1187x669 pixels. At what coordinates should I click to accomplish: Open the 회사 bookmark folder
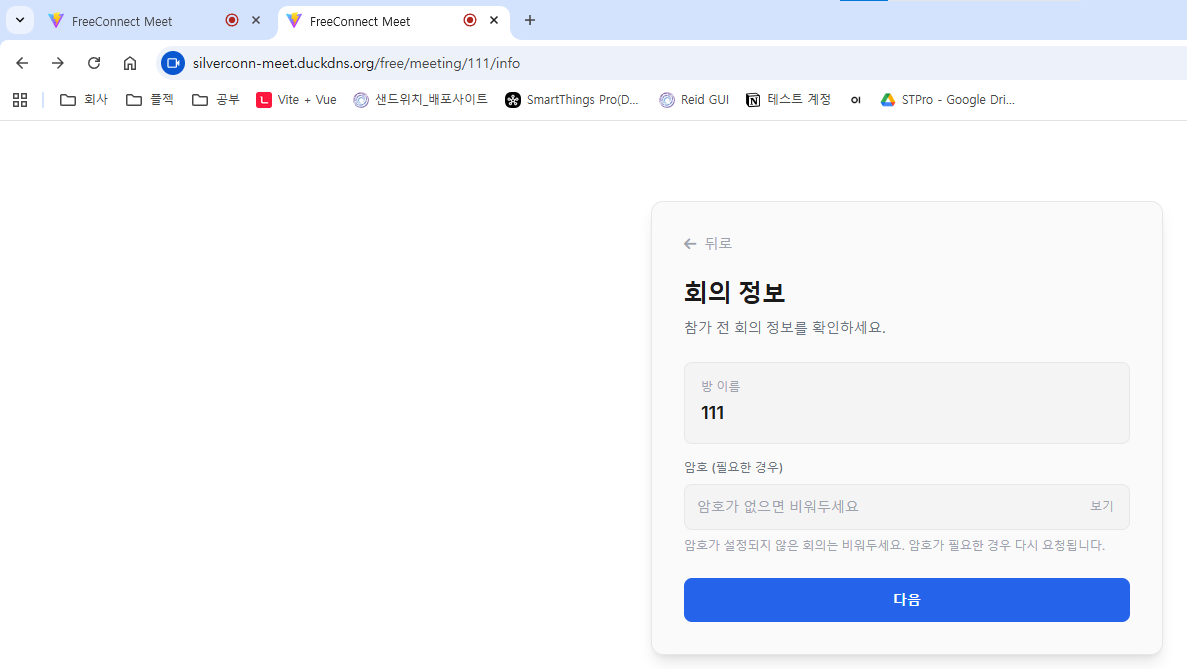pos(84,100)
